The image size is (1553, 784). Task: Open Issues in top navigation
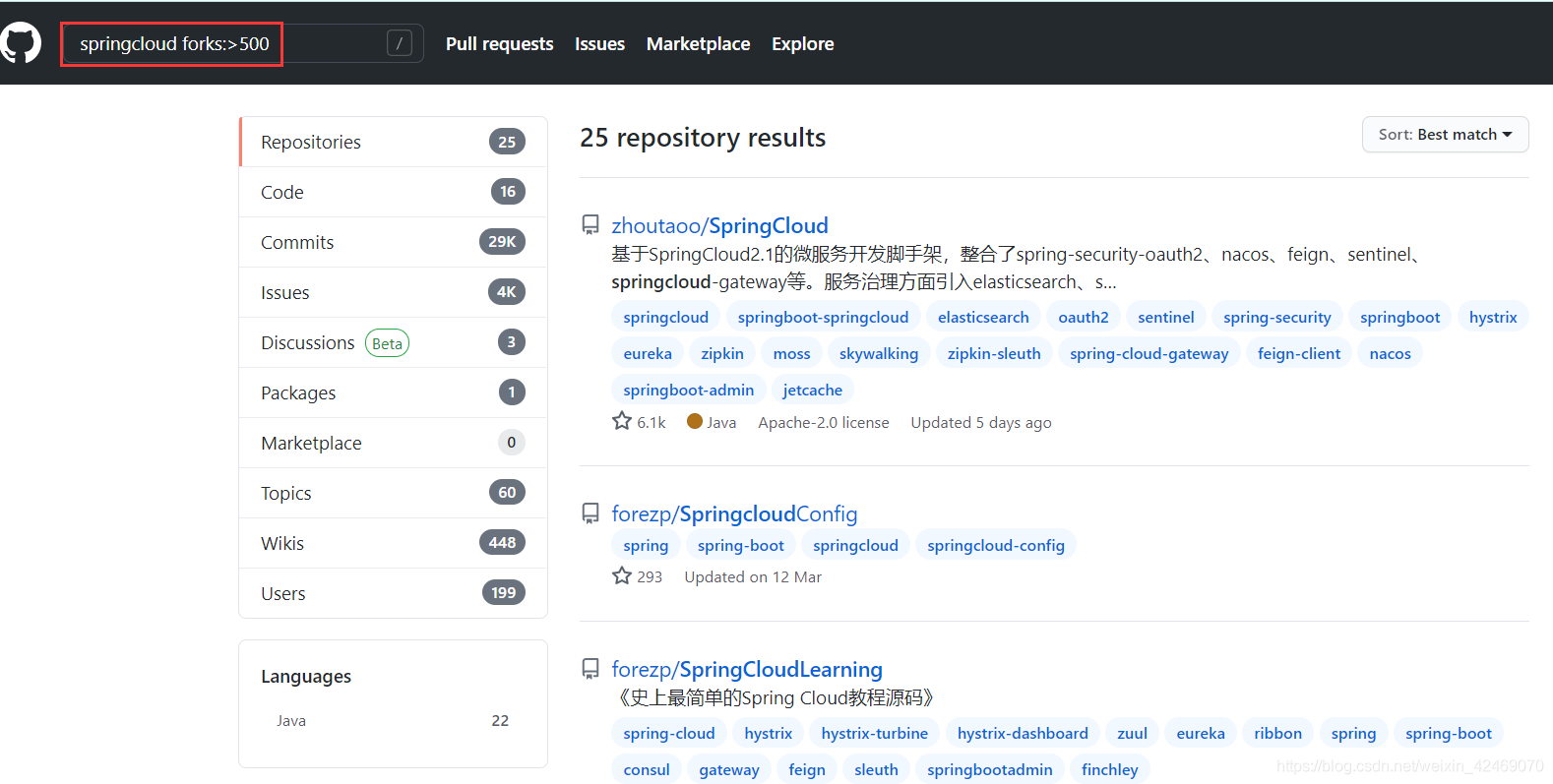pos(599,43)
